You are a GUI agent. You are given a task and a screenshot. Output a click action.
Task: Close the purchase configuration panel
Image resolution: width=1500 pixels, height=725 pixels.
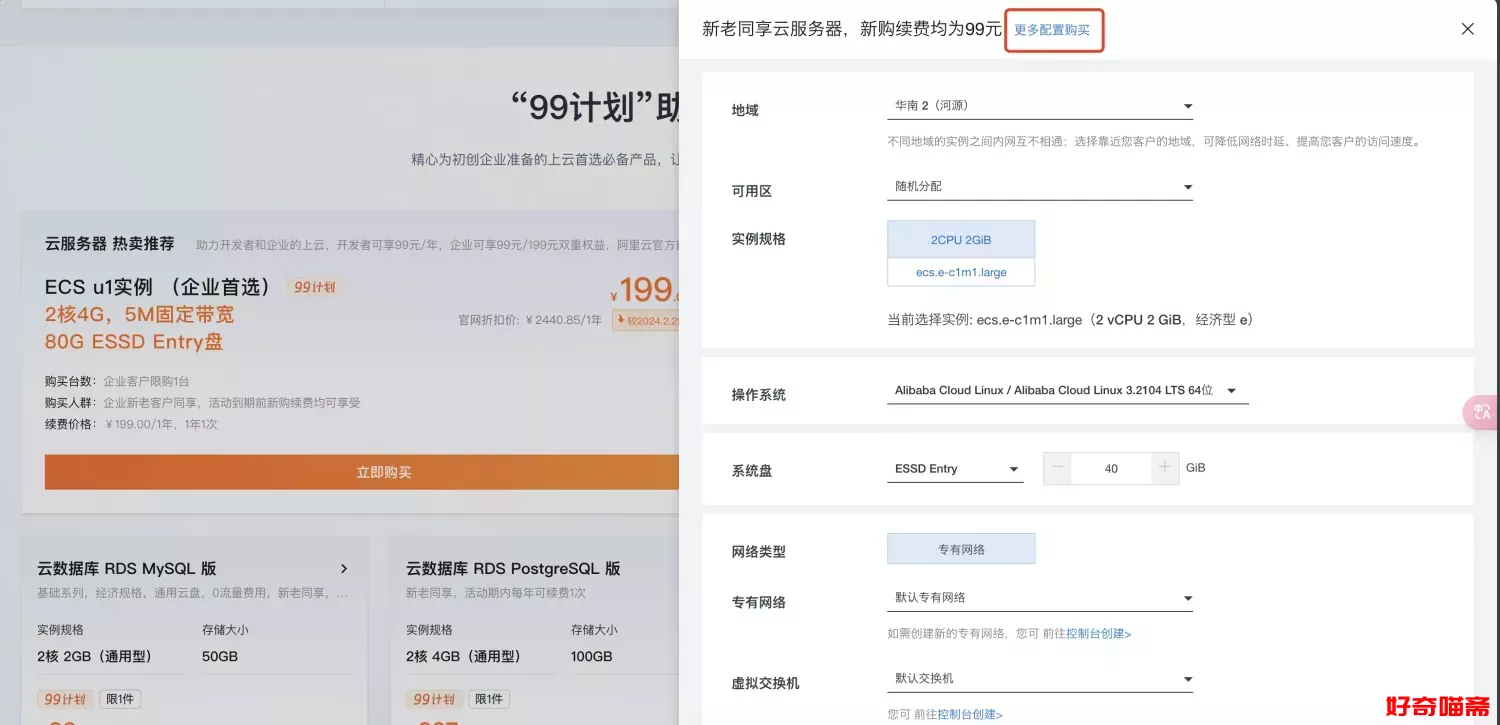click(1467, 29)
